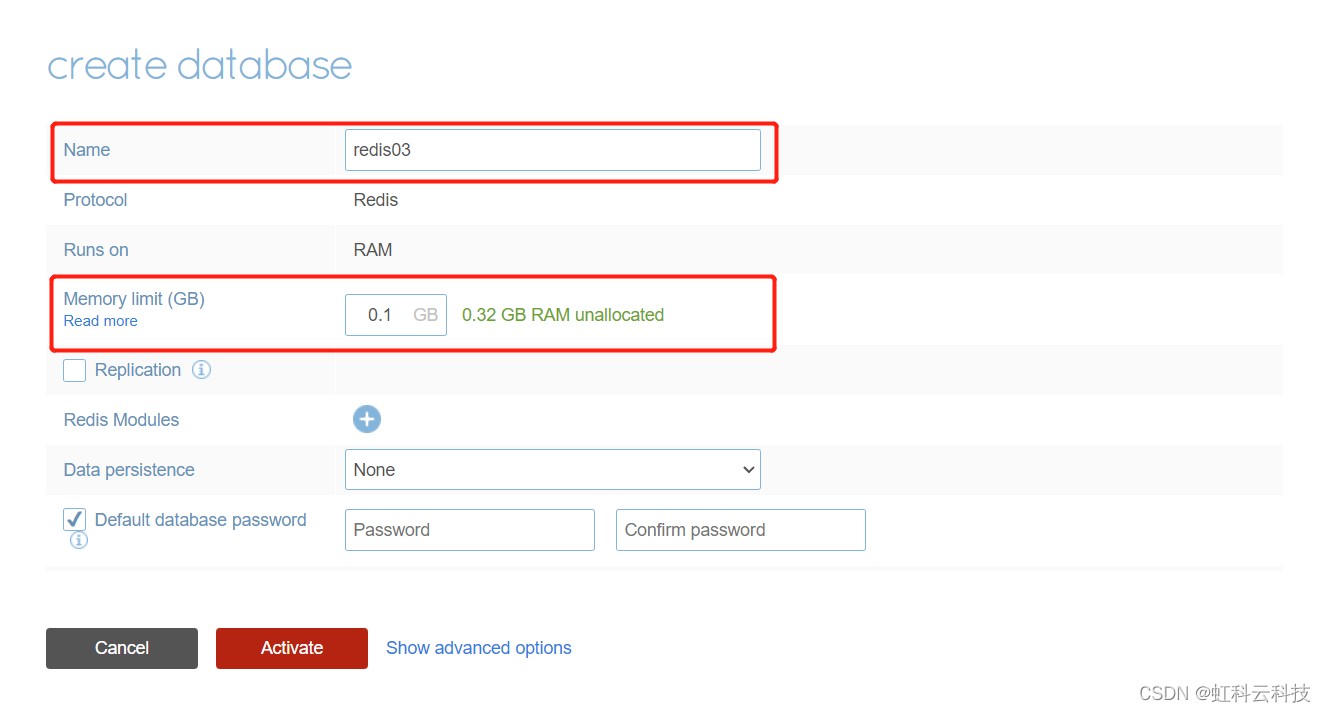Image resolution: width=1326 pixels, height=712 pixels.
Task: Open Read more link under Memory limit
Action: click(101, 321)
